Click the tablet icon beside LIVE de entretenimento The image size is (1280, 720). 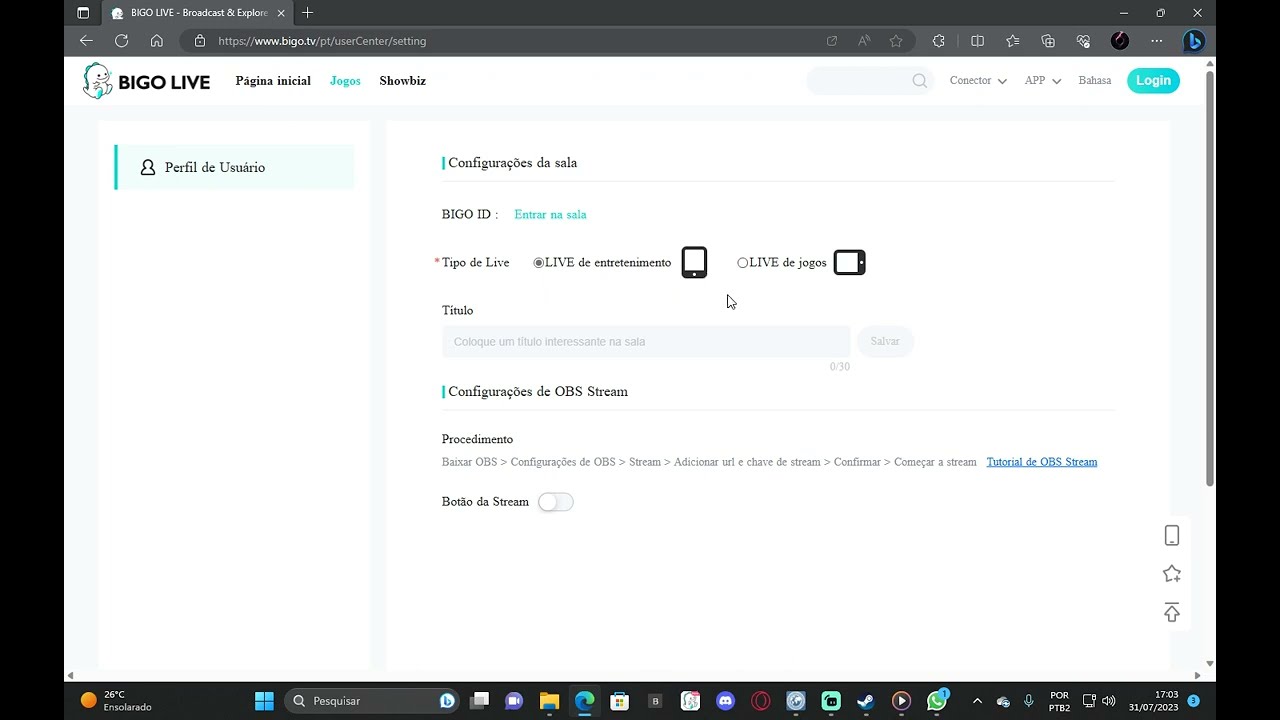pos(694,263)
